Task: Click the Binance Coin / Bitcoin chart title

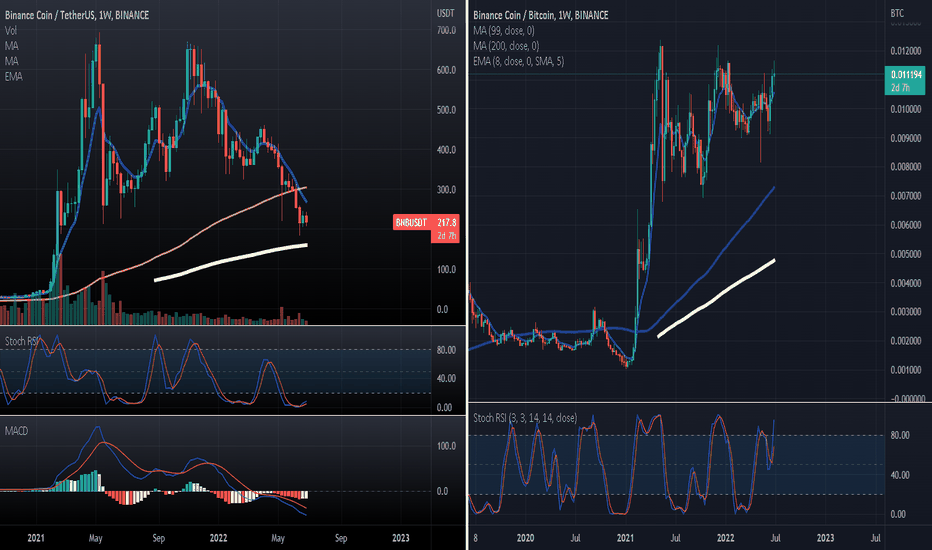Action: coord(540,15)
